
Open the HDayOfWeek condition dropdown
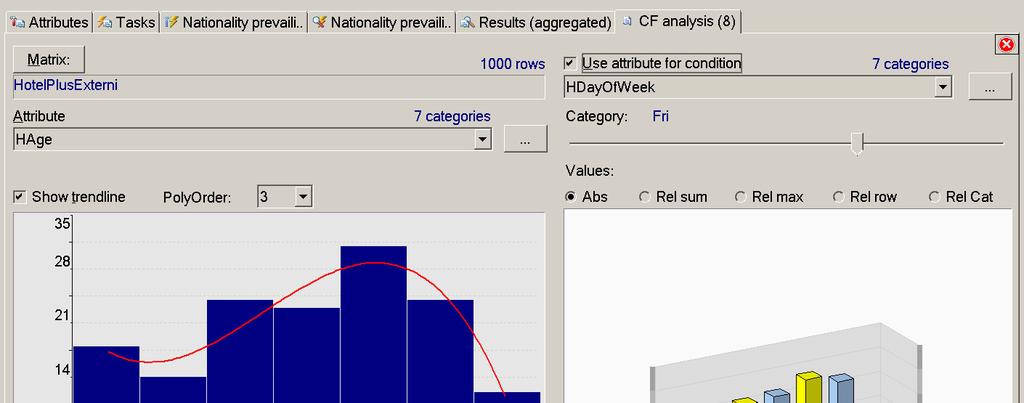pyautogui.click(x=942, y=87)
